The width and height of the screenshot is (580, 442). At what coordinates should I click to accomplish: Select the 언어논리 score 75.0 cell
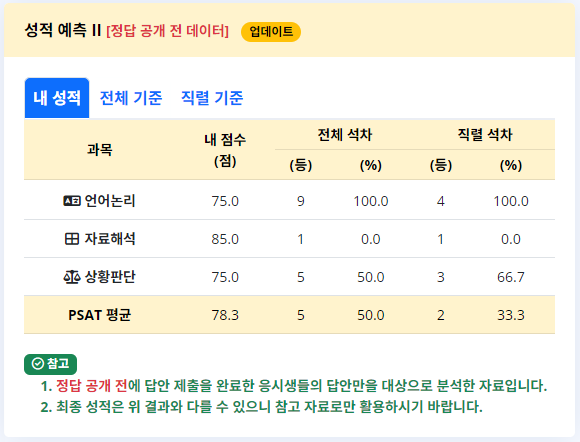[x=225, y=201]
